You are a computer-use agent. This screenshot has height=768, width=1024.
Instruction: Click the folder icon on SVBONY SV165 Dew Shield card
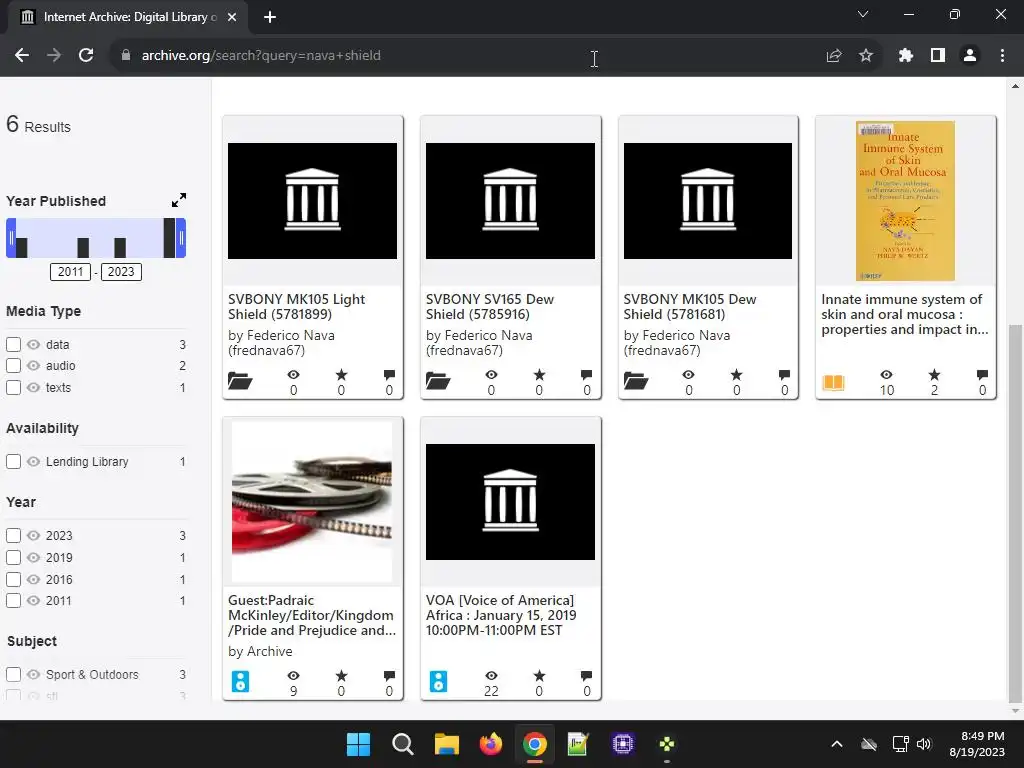438,380
